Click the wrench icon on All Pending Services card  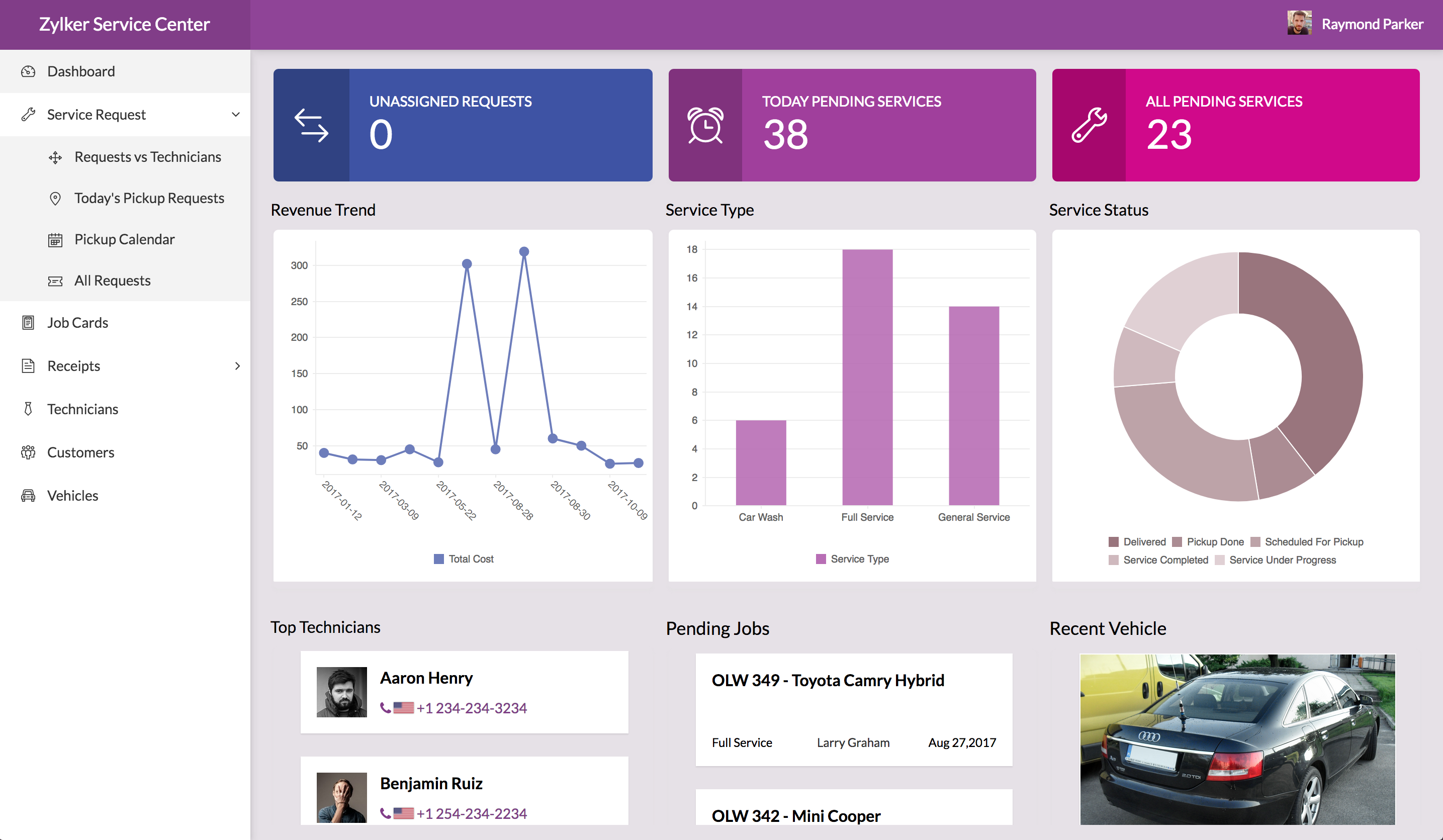(1089, 125)
